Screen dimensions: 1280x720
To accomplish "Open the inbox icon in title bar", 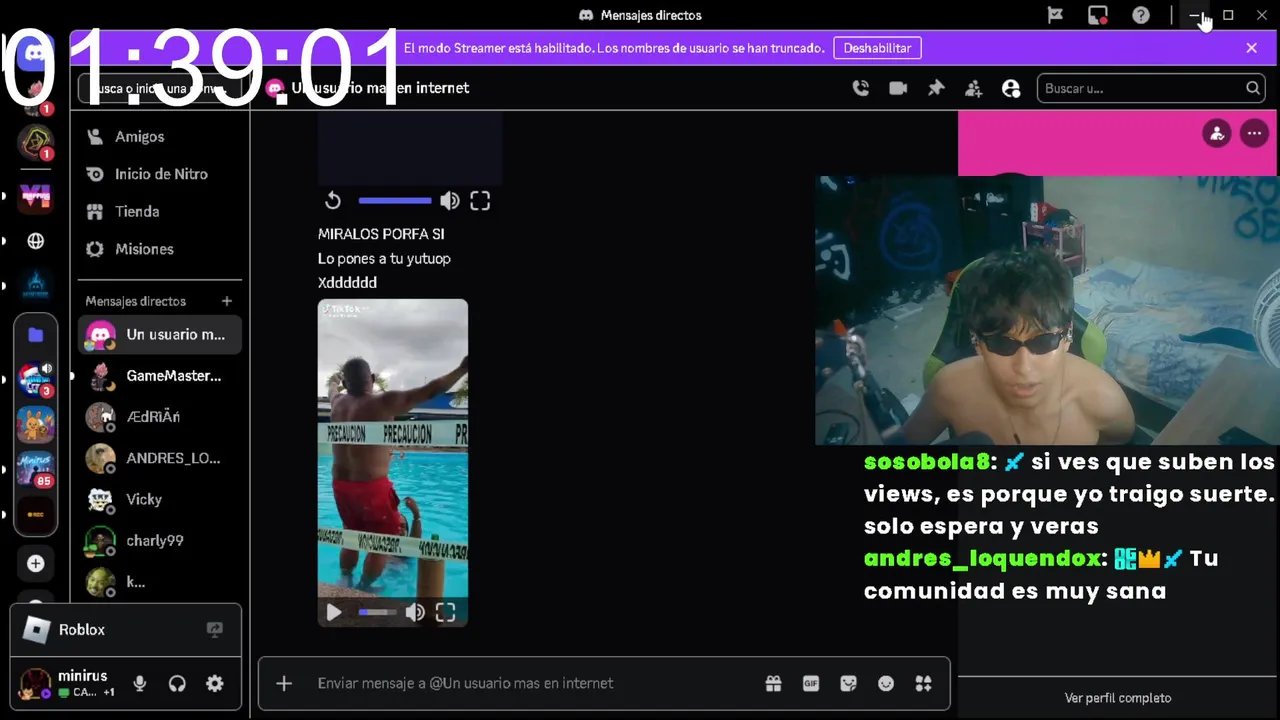I will [1098, 15].
